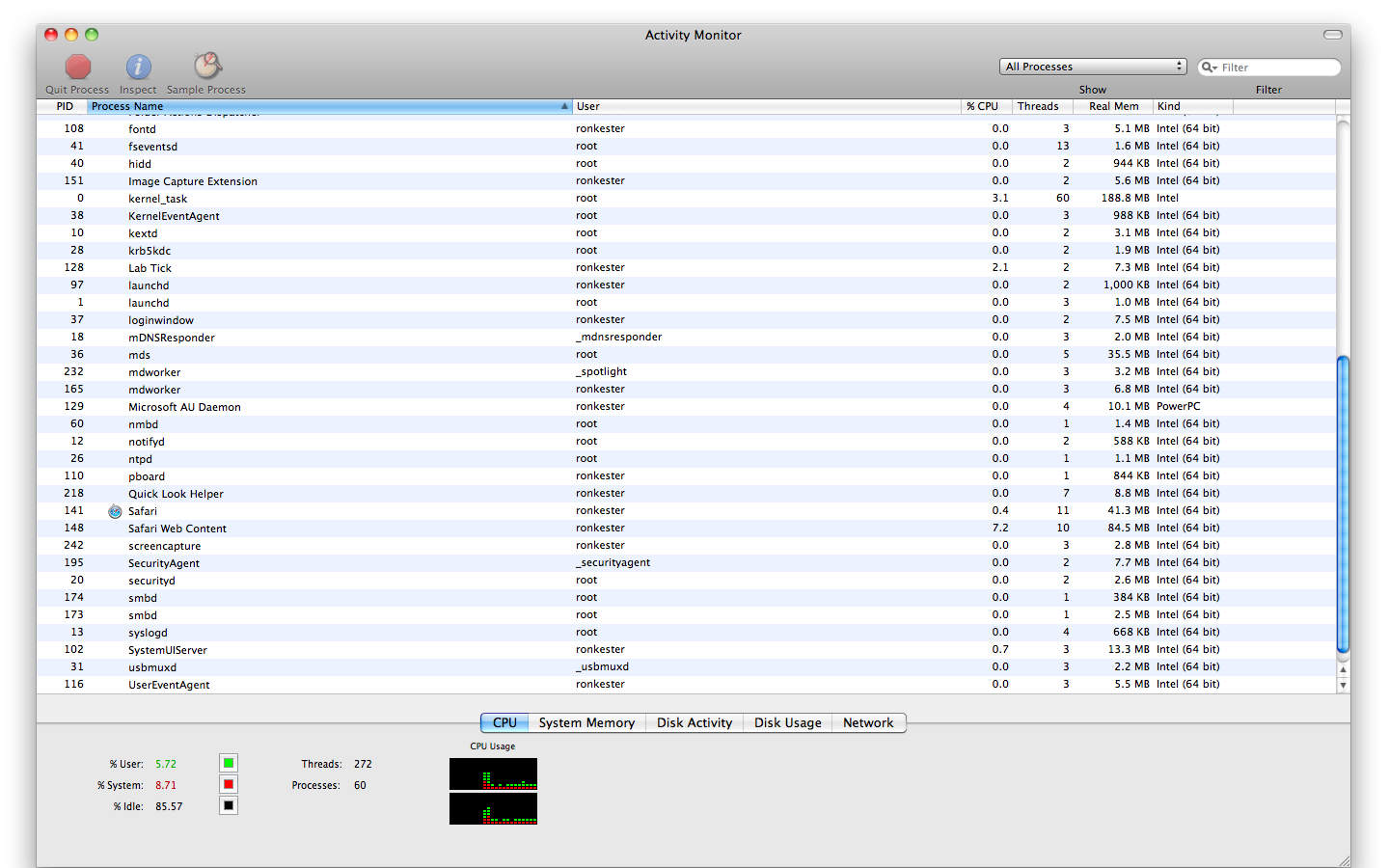
Task: Switch to the Network tab
Action: [x=868, y=722]
